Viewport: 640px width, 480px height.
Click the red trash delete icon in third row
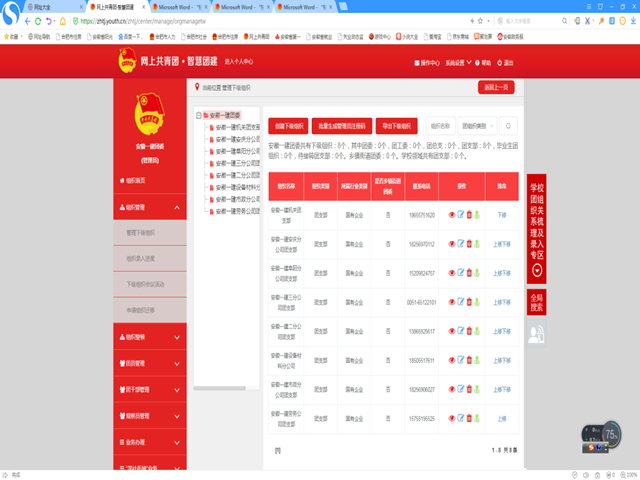[x=469, y=271]
